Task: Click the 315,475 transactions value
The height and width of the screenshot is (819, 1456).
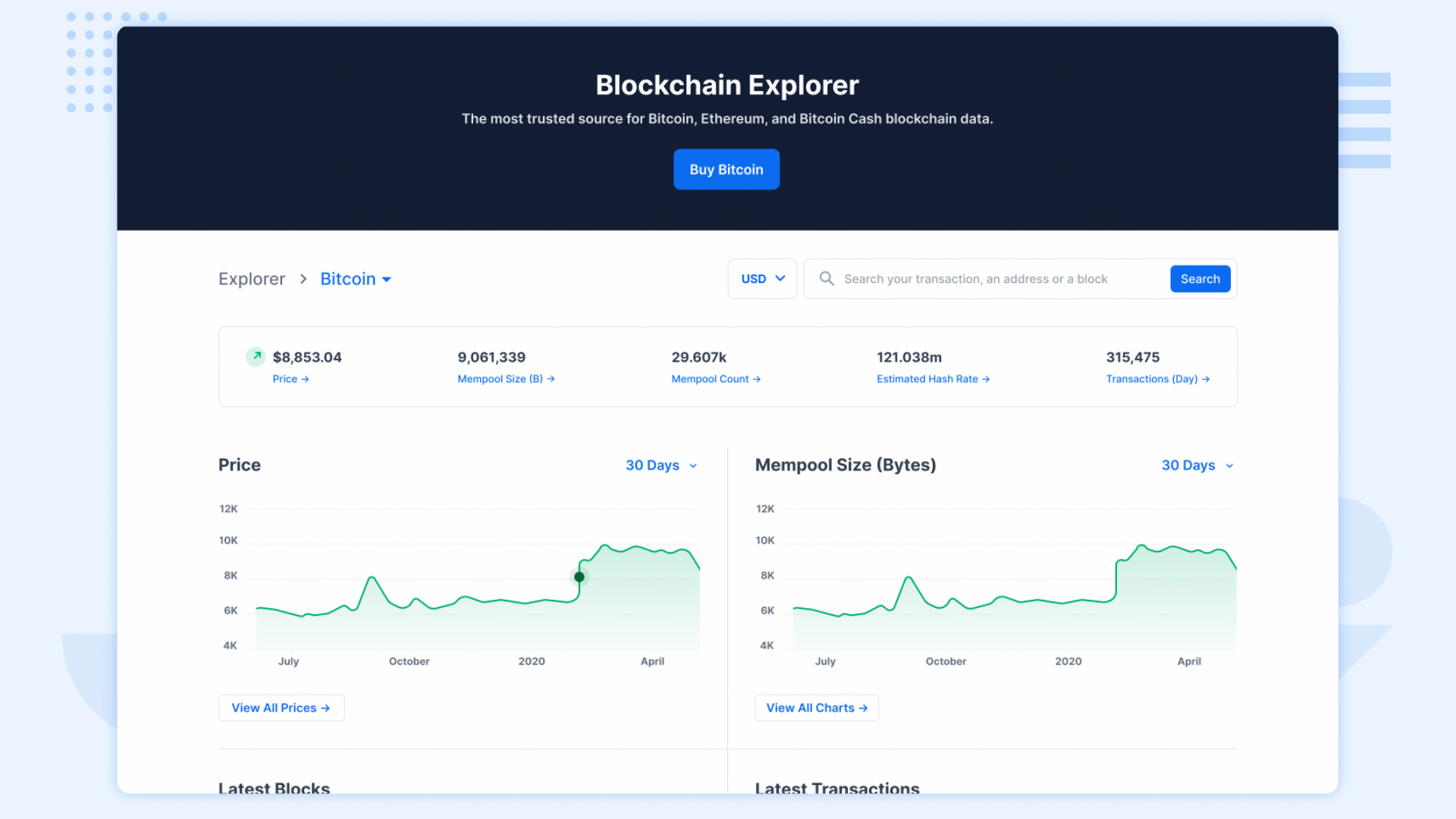Action: coord(1133,357)
